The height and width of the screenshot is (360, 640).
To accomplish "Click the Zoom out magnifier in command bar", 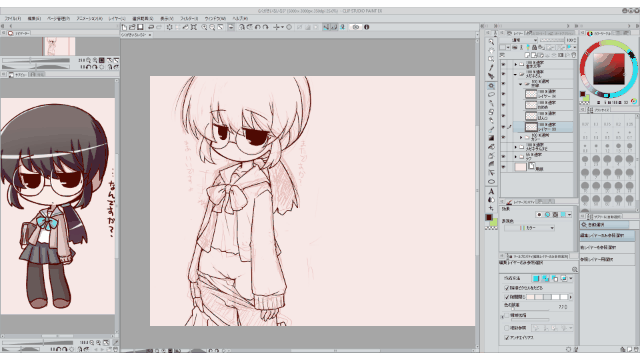I will click(212, 27).
